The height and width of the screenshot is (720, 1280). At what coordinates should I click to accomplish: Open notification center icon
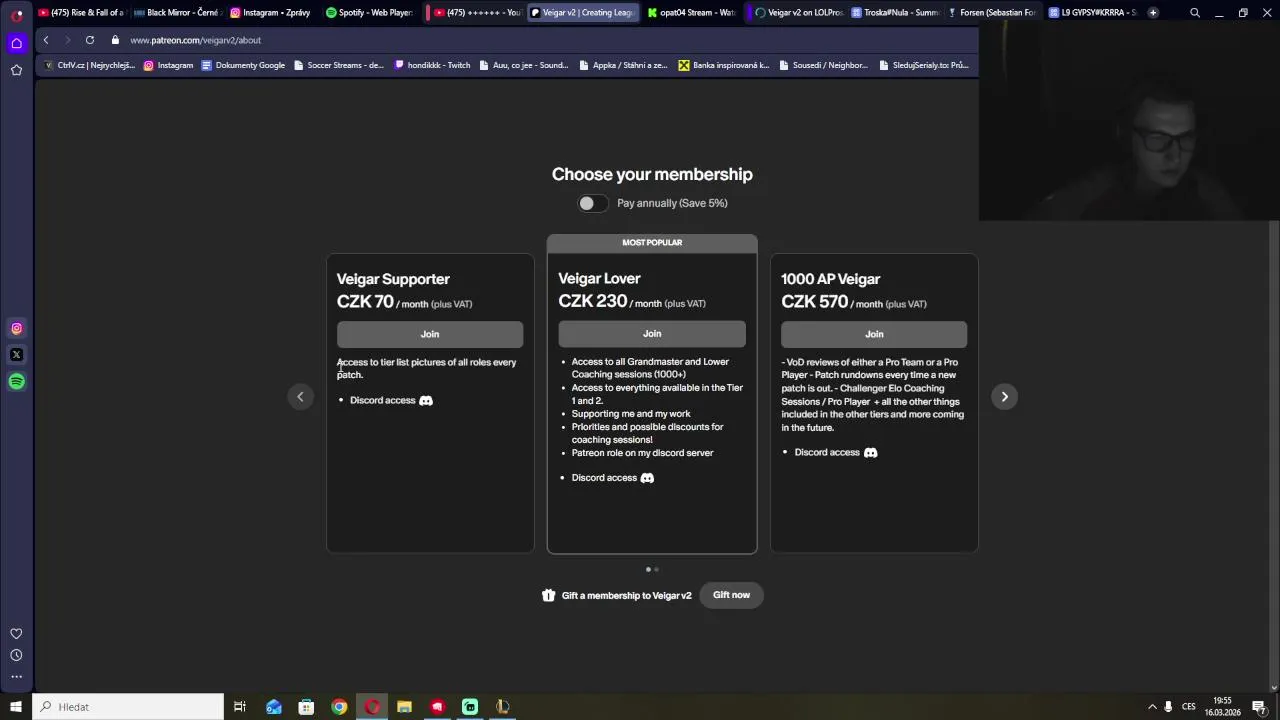1259,707
